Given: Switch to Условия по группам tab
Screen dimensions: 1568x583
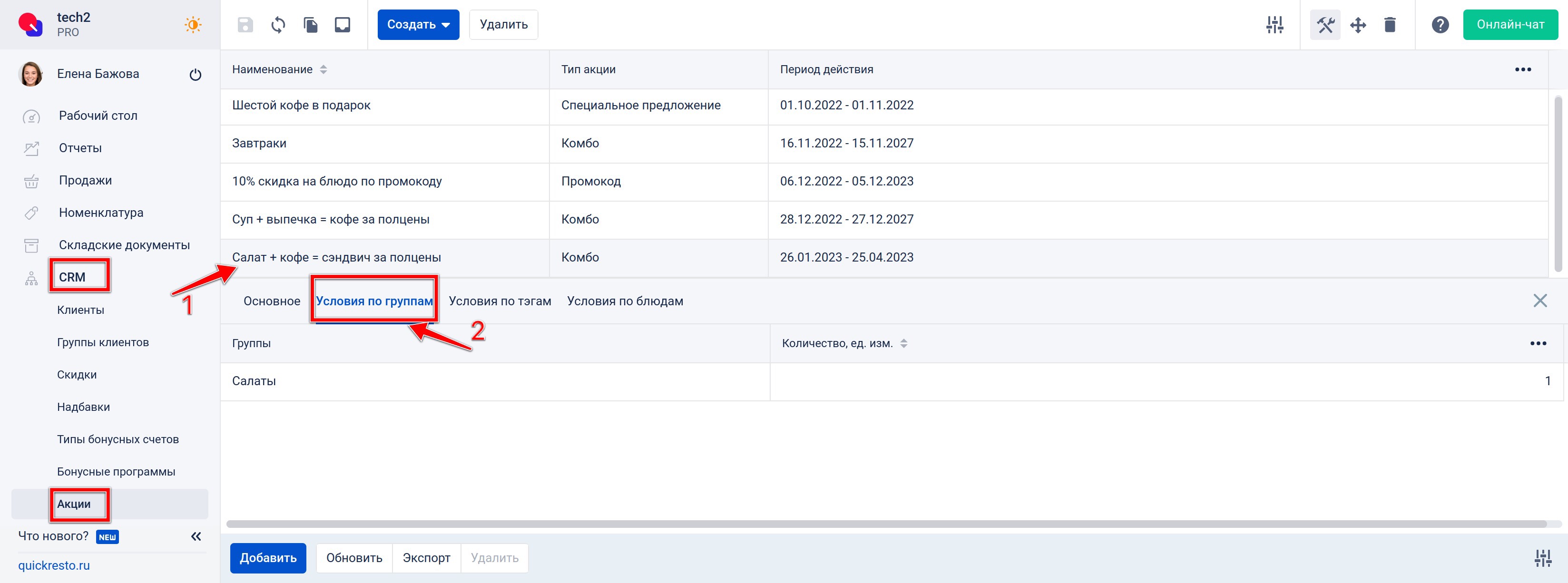Looking at the screenshot, I should [x=374, y=301].
